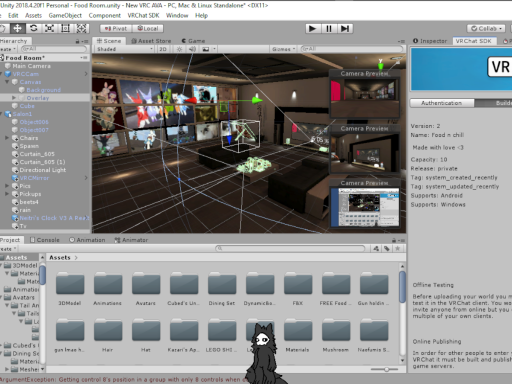The image size is (512, 384).
Task: Expand the Pickups object in Hierarchy
Action: click(x=7, y=194)
